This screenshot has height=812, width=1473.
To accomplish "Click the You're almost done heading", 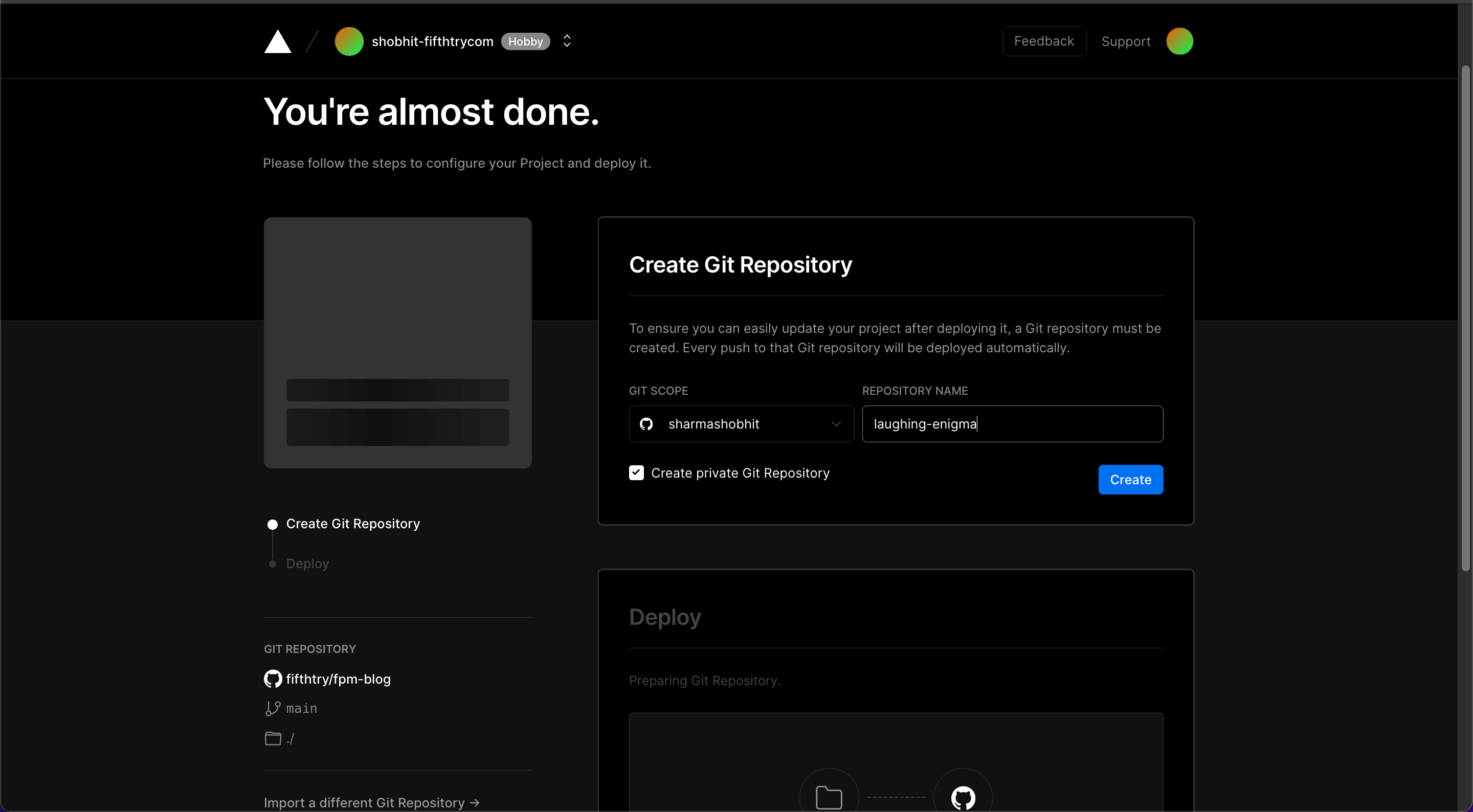I will [x=431, y=111].
